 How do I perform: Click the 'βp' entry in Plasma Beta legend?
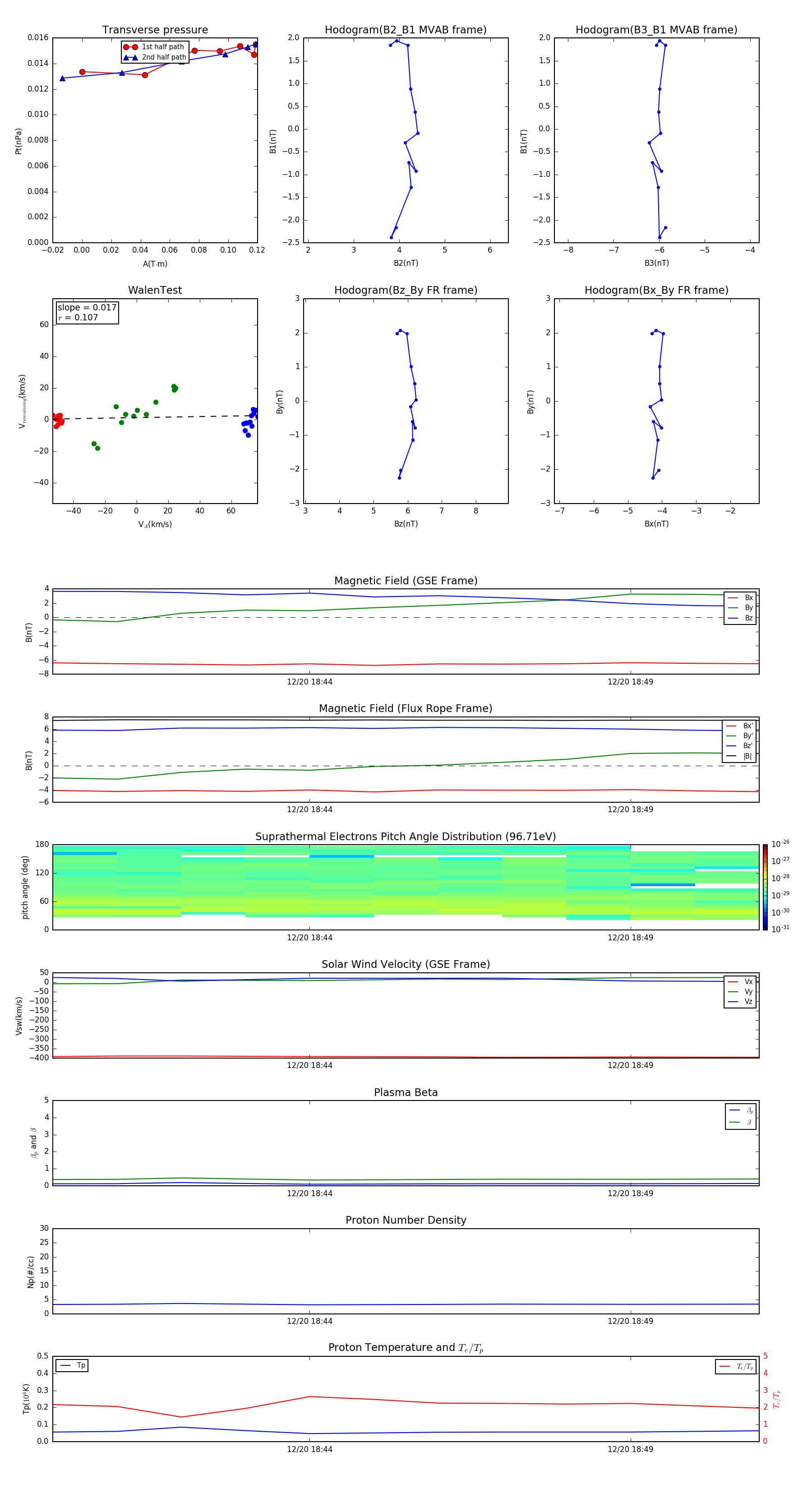click(741, 1110)
